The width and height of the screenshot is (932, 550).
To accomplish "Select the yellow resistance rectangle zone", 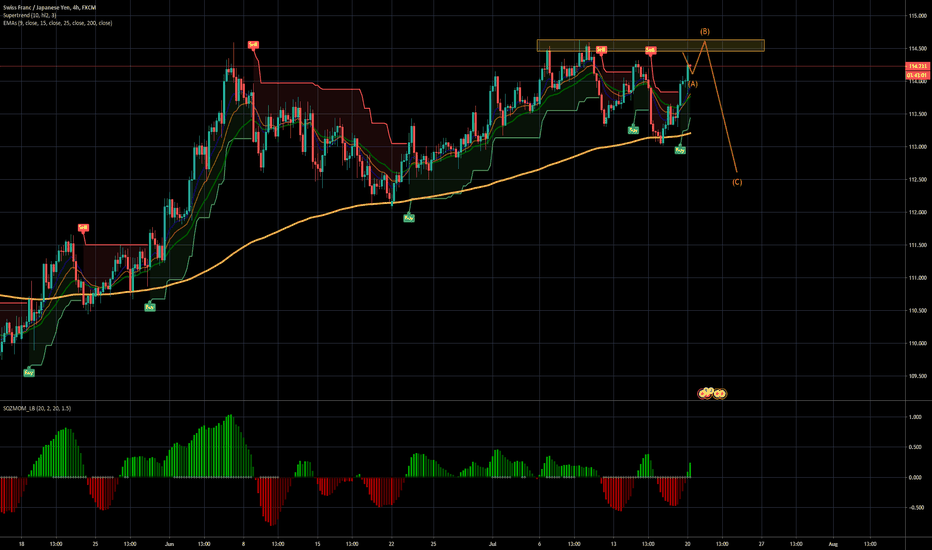I will coord(650,46).
